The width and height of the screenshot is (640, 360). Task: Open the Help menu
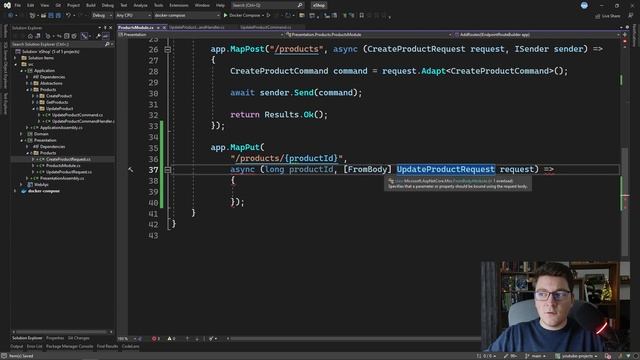point(220,5)
